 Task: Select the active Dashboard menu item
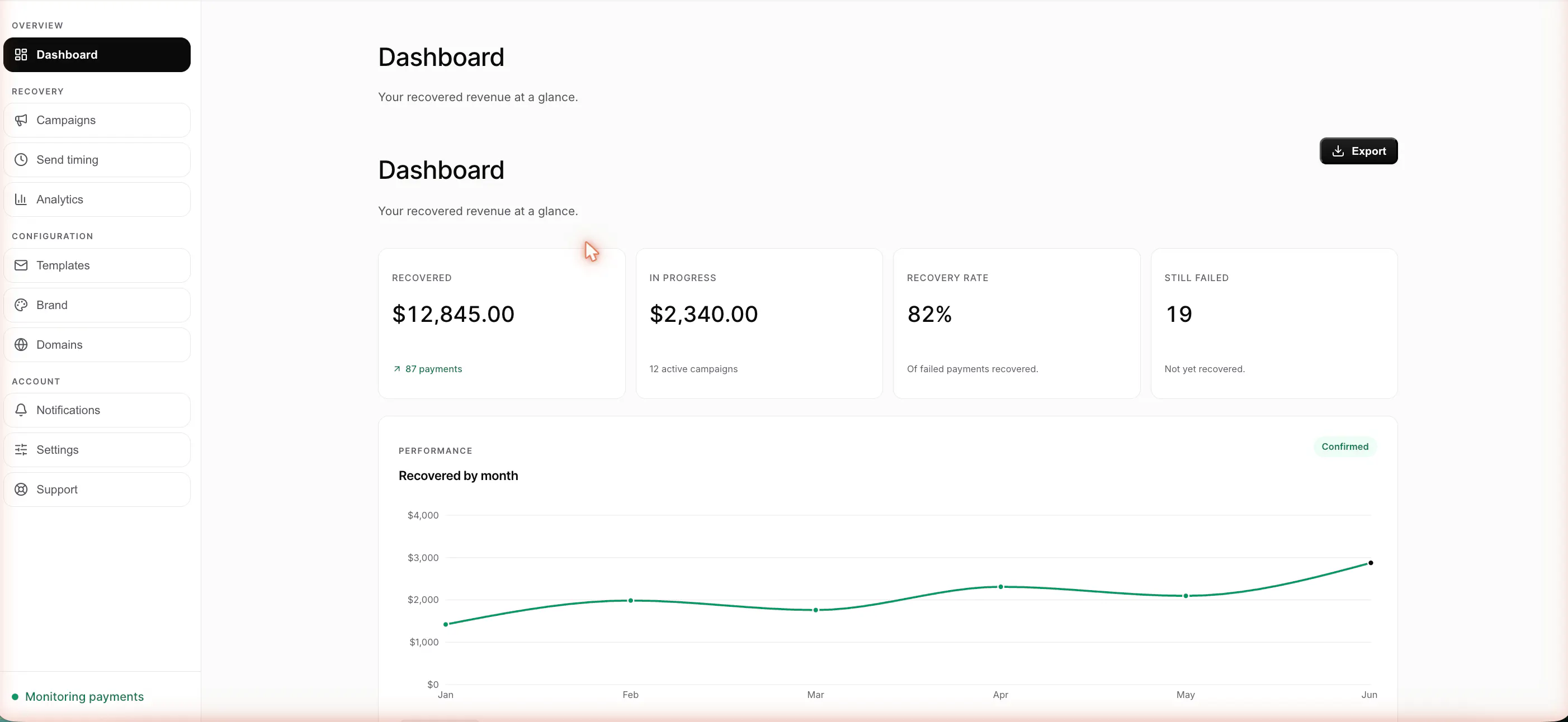[97, 55]
